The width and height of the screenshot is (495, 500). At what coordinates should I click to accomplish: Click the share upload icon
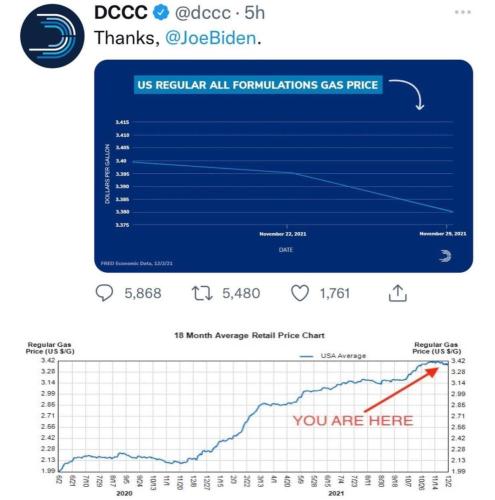click(x=398, y=293)
